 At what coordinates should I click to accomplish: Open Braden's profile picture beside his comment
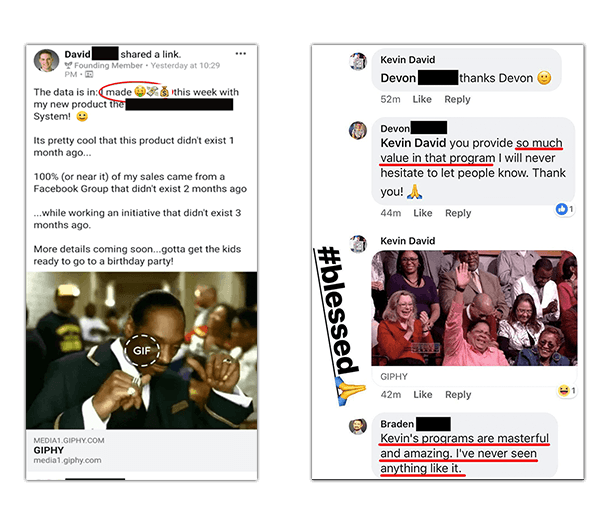(358, 426)
